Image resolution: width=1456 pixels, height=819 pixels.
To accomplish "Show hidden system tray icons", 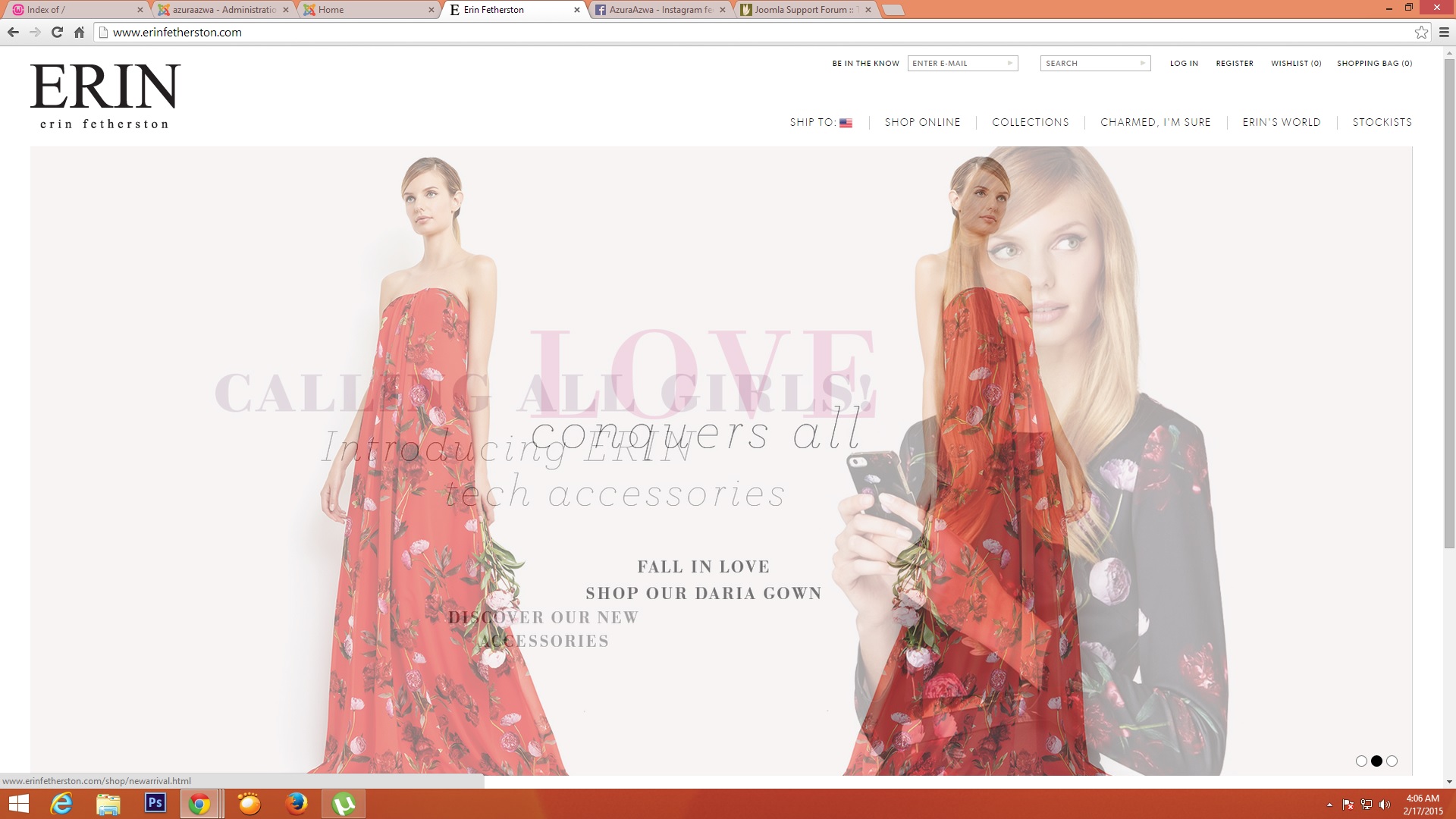I will 1329,805.
